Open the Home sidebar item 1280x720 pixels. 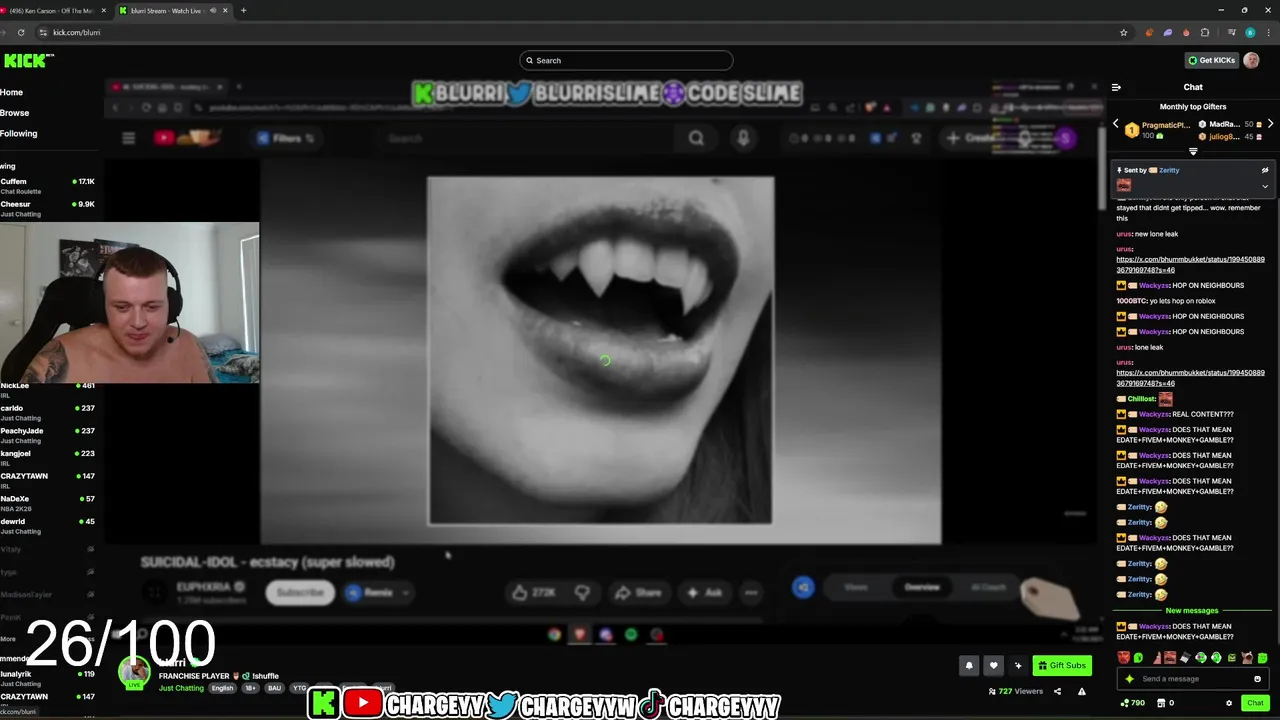point(12,92)
